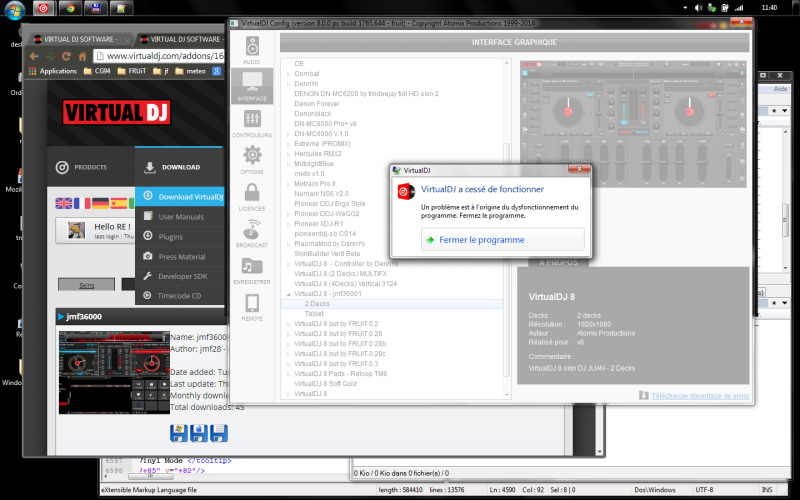Select the Tablet skin variant

click(x=314, y=312)
